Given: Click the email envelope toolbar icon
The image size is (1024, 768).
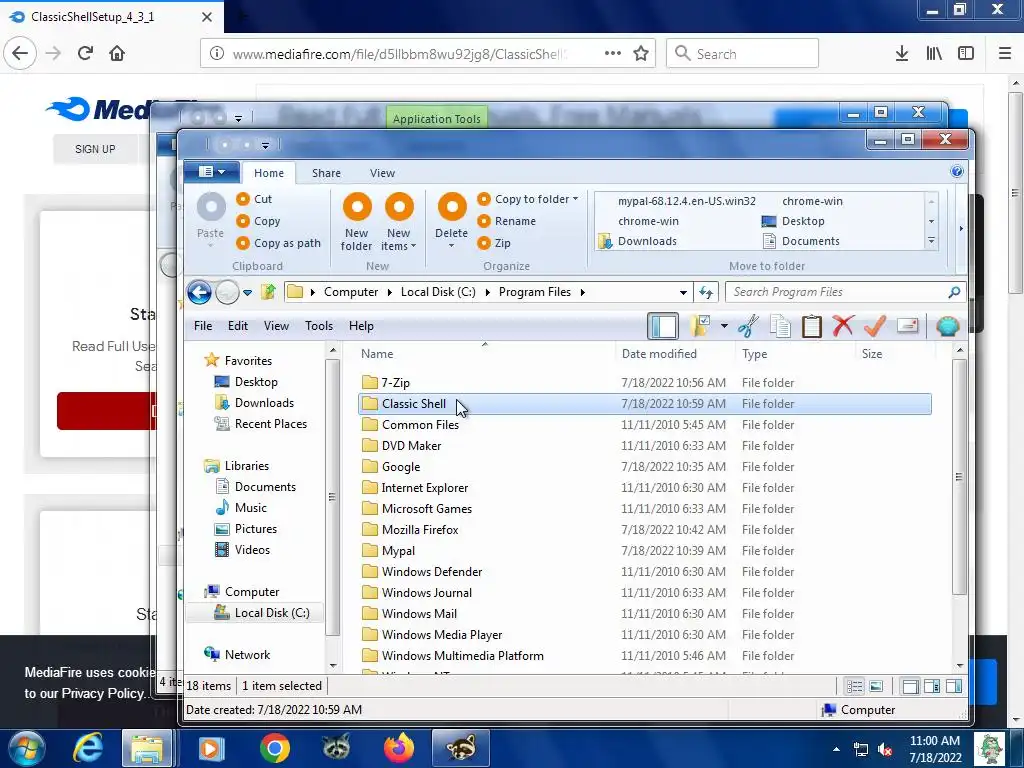Looking at the screenshot, I should coord(907,326).
